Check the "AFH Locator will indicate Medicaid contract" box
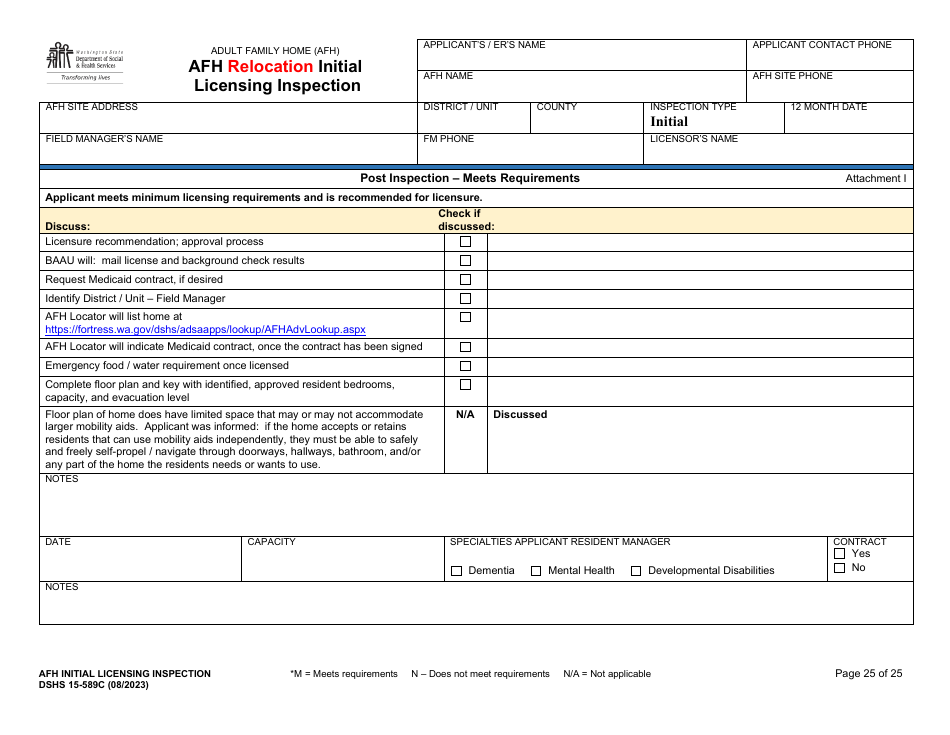Viewport: 950px width, 735px height. tap(465, 346)
